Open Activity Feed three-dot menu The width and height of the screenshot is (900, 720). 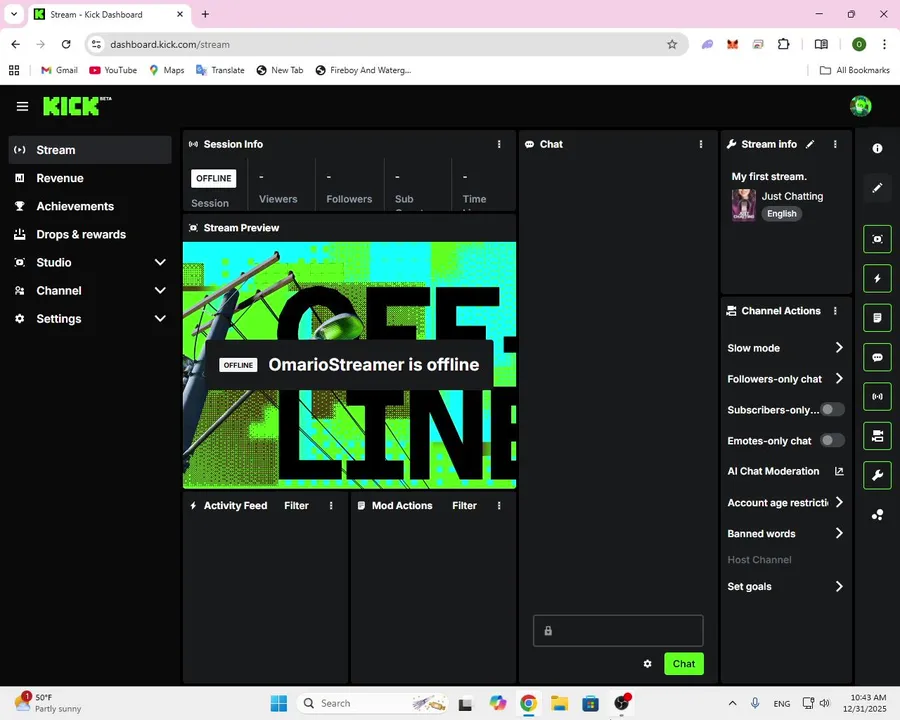(331, 505)
